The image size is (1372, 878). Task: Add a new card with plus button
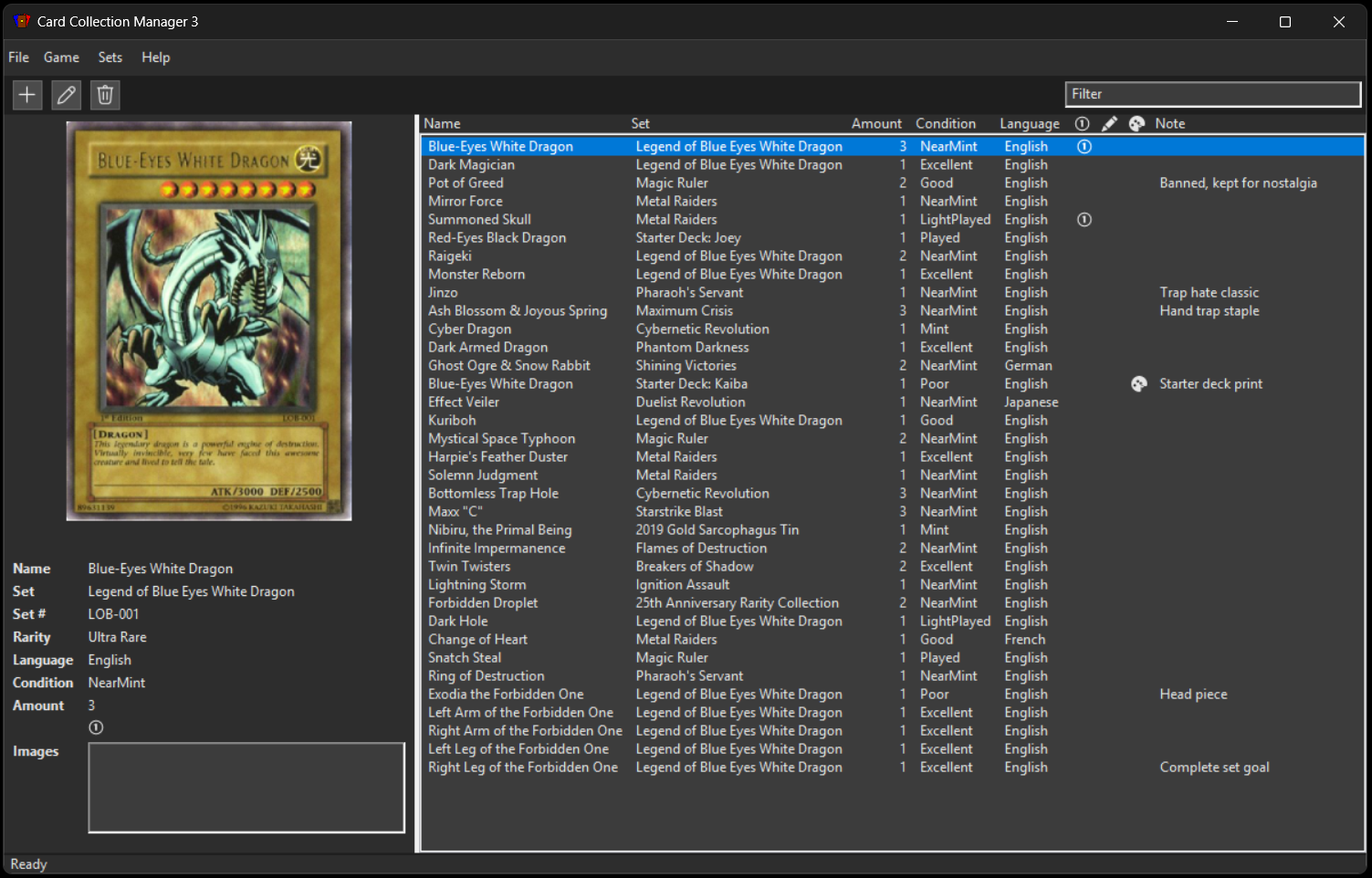(x=27, y=94)
